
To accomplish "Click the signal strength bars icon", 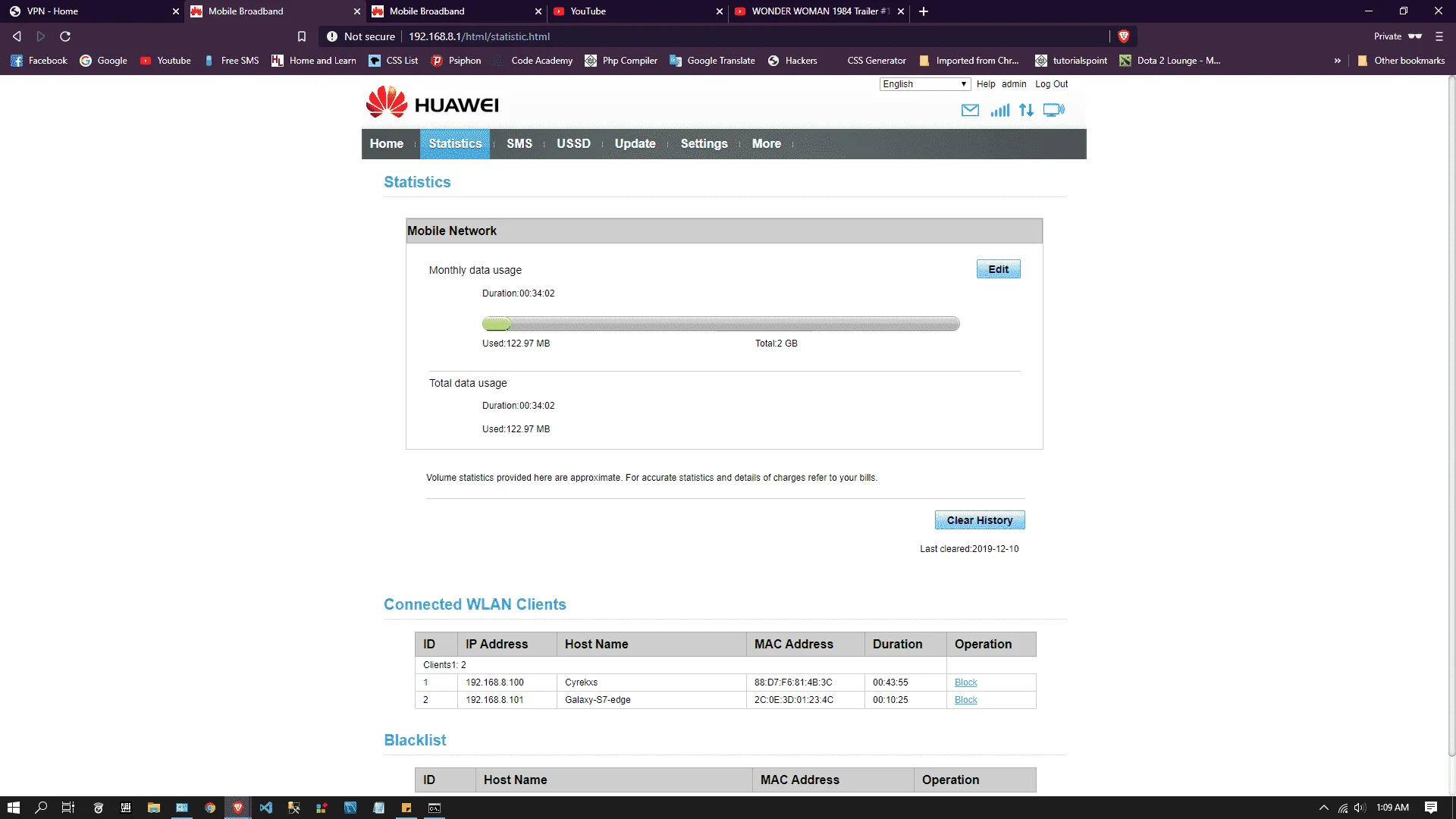I will click(x=999, y=111).
